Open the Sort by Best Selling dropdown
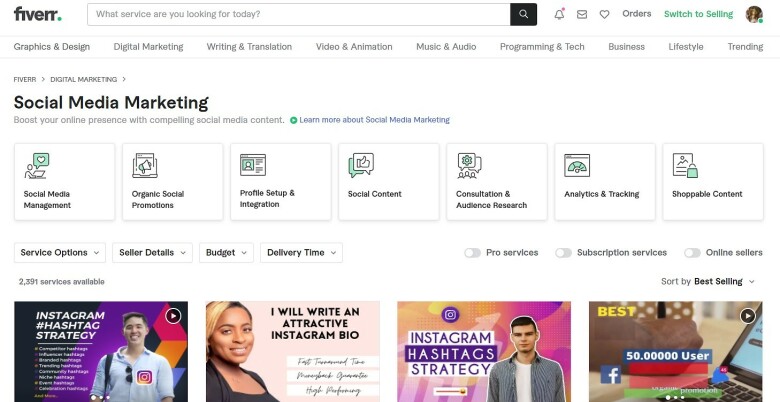Screen dimensions: 780x402 [x=708, y=282]
